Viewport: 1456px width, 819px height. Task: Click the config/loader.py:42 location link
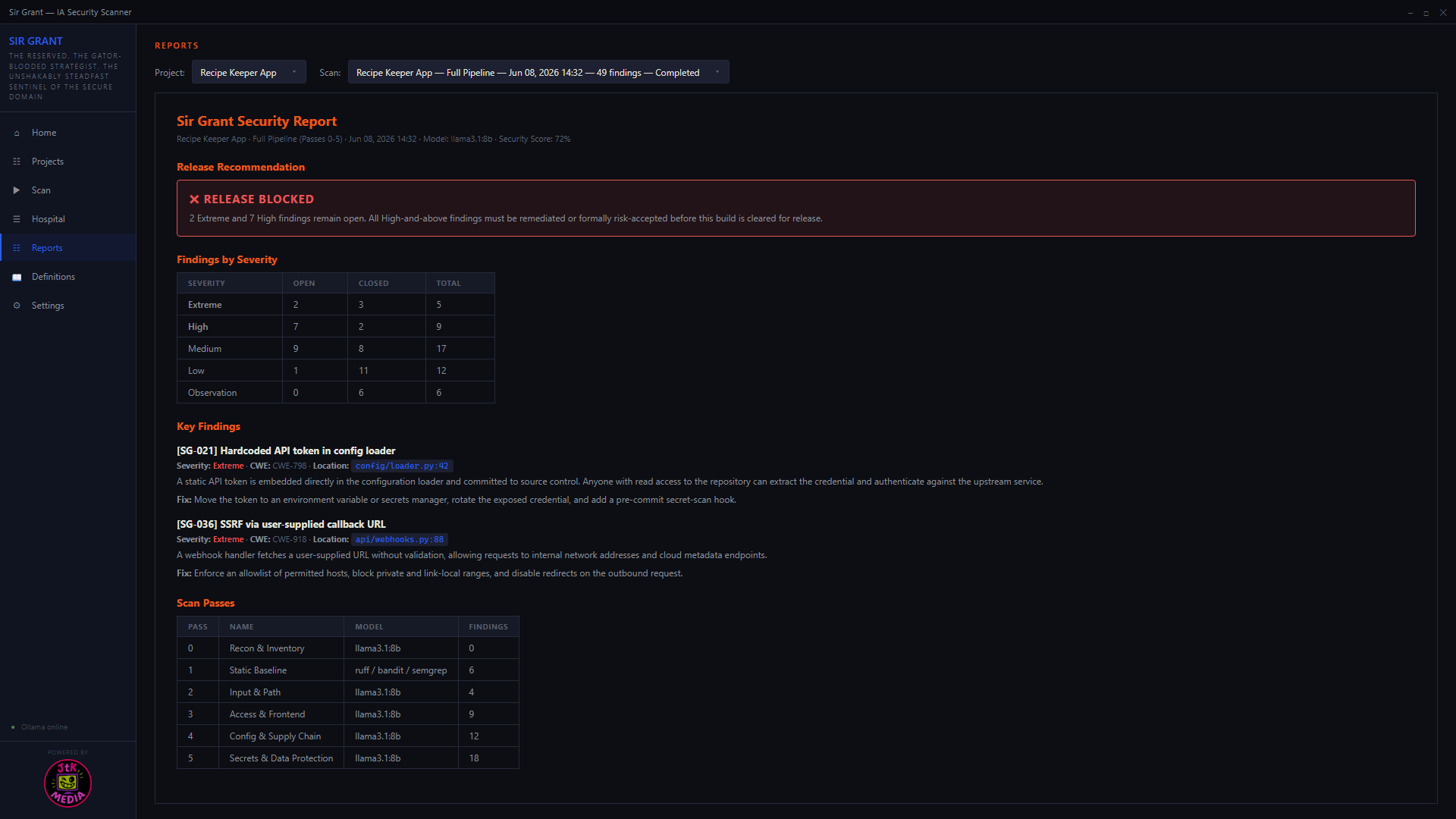point(402,466)
